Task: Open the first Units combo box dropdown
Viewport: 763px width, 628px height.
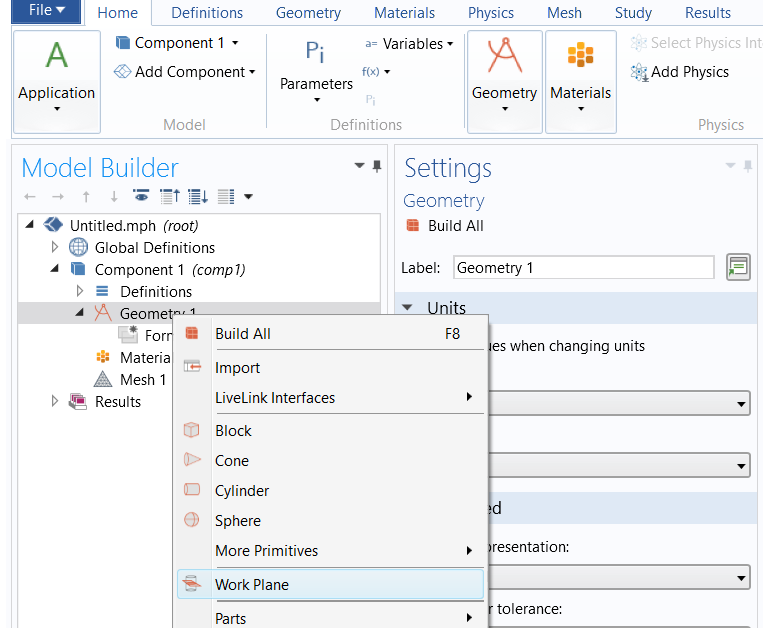Action: tap(741, 404)
